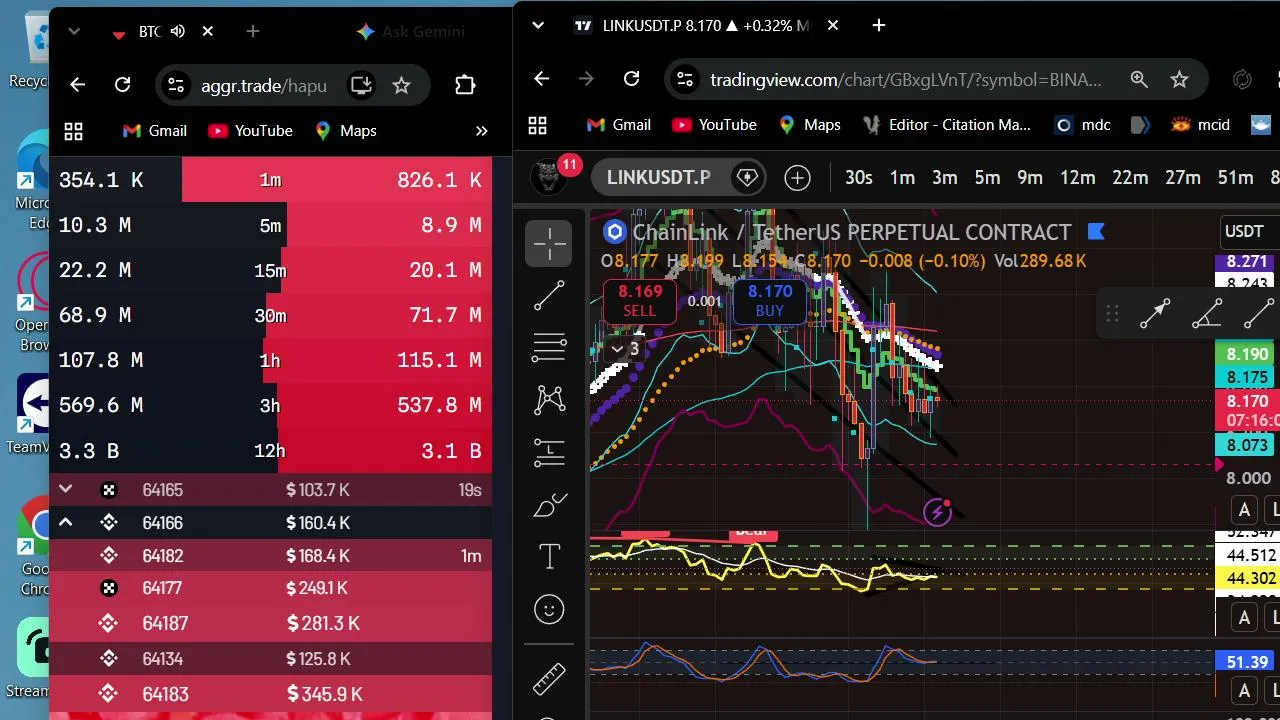Toggle auto scale A on 44.302 indicator pane

(x=1244, y=618)
